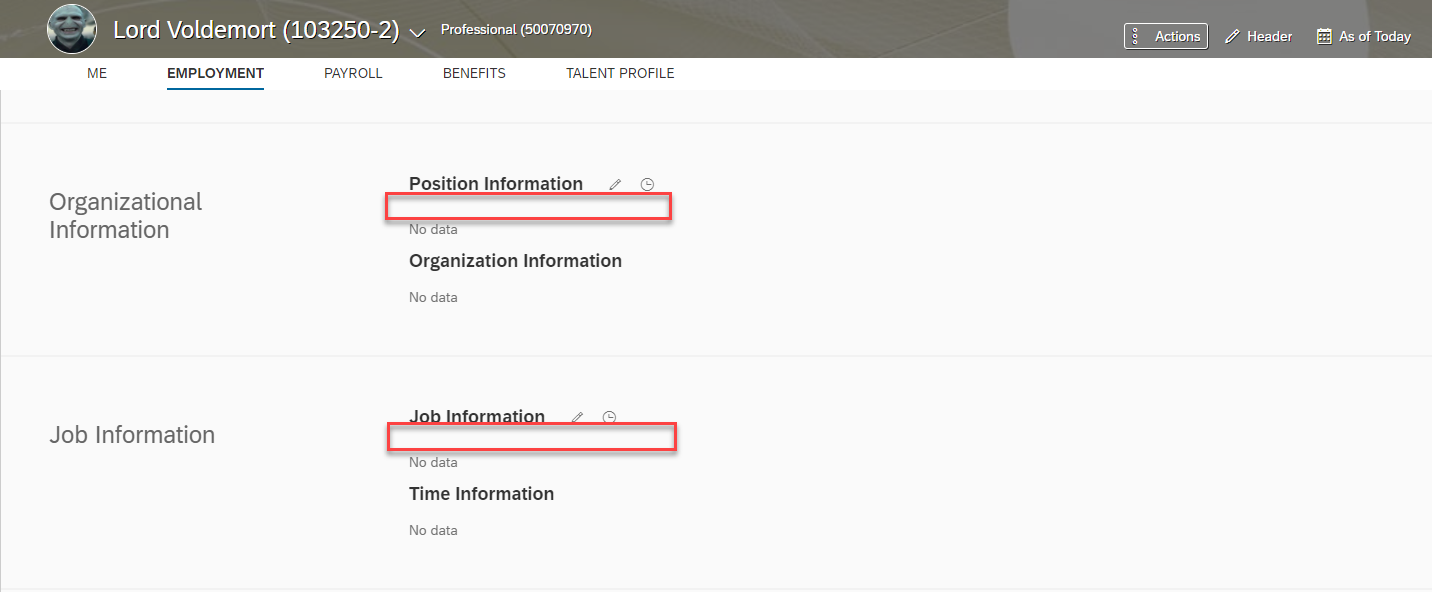Image resolution: width=1432 pixels, height=592 pixels.
Task: Click the Professional (50070970) label
Action: [x=516, y=30]
